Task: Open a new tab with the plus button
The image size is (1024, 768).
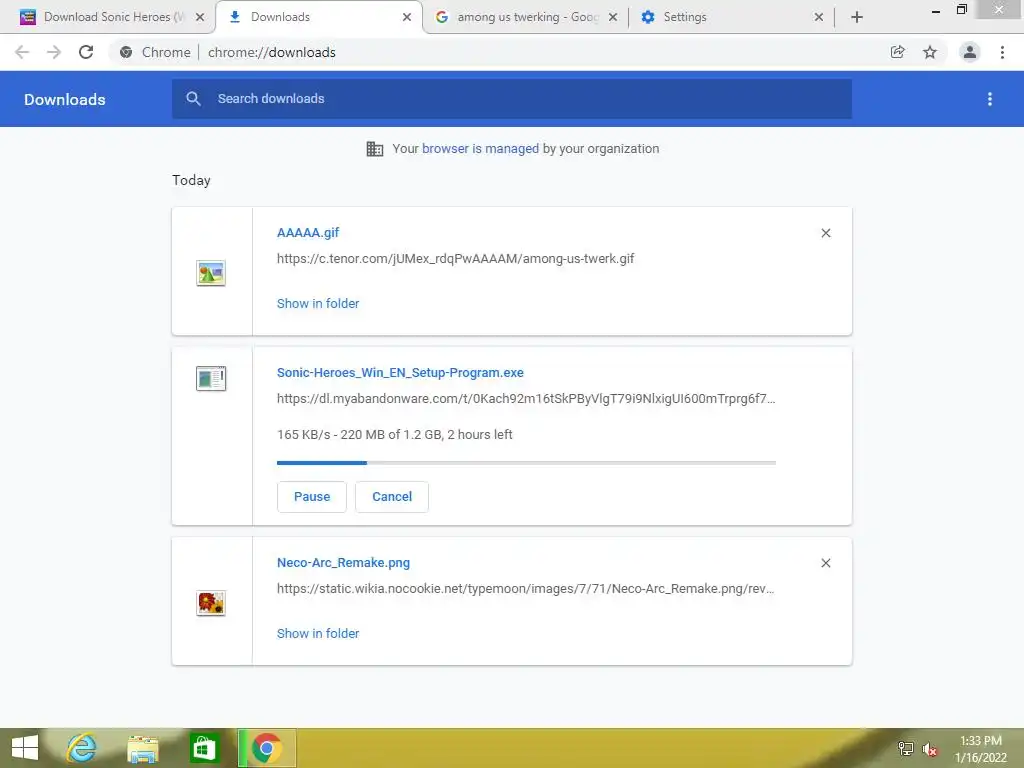Action: point(857,17)
